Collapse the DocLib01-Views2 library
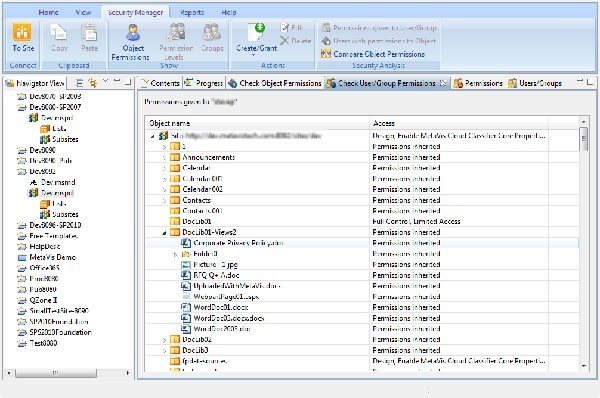600x398 pixels. point(164,233)
